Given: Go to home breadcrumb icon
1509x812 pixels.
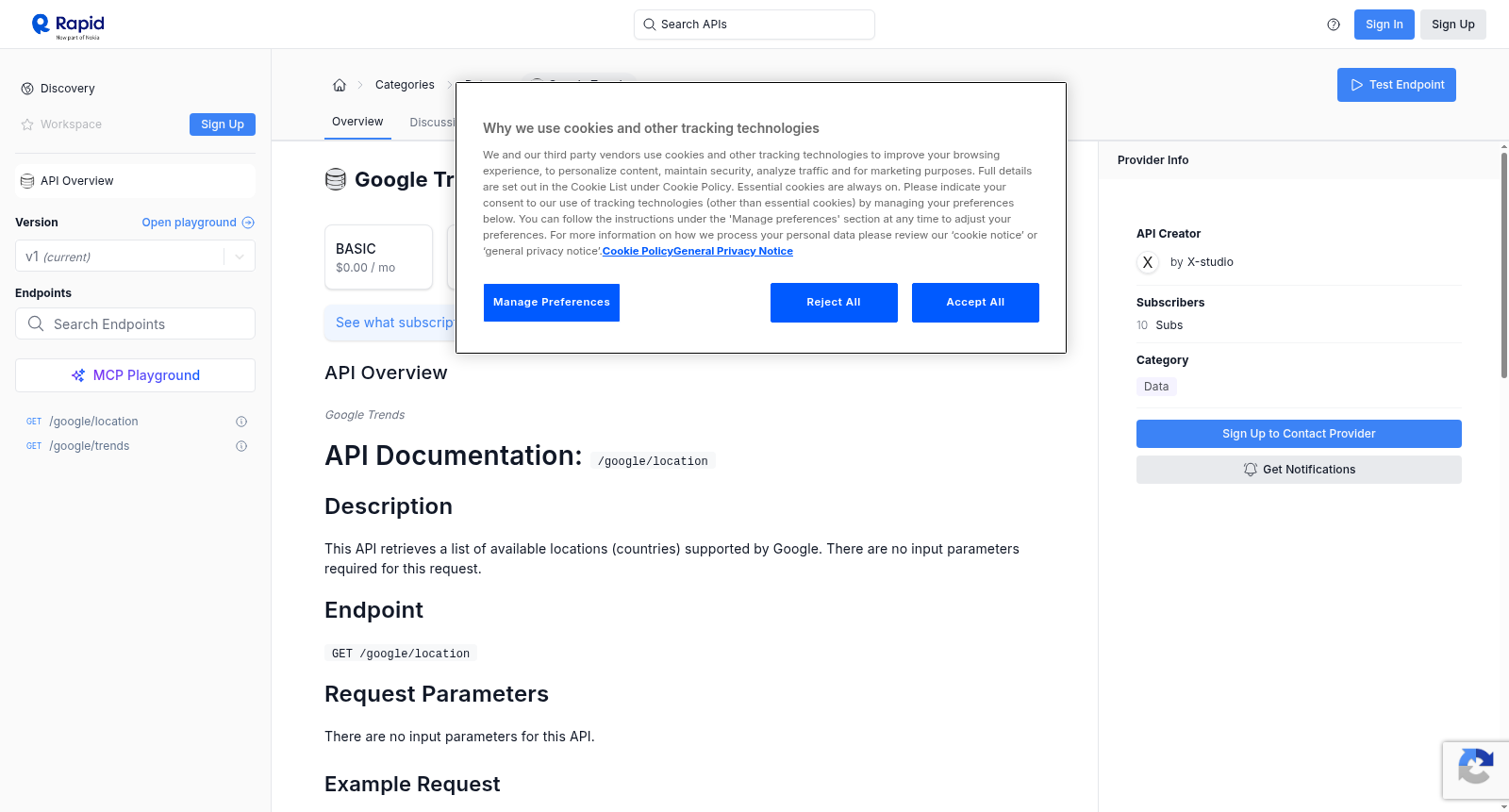Looking at the screenshot, I should 340,85.
